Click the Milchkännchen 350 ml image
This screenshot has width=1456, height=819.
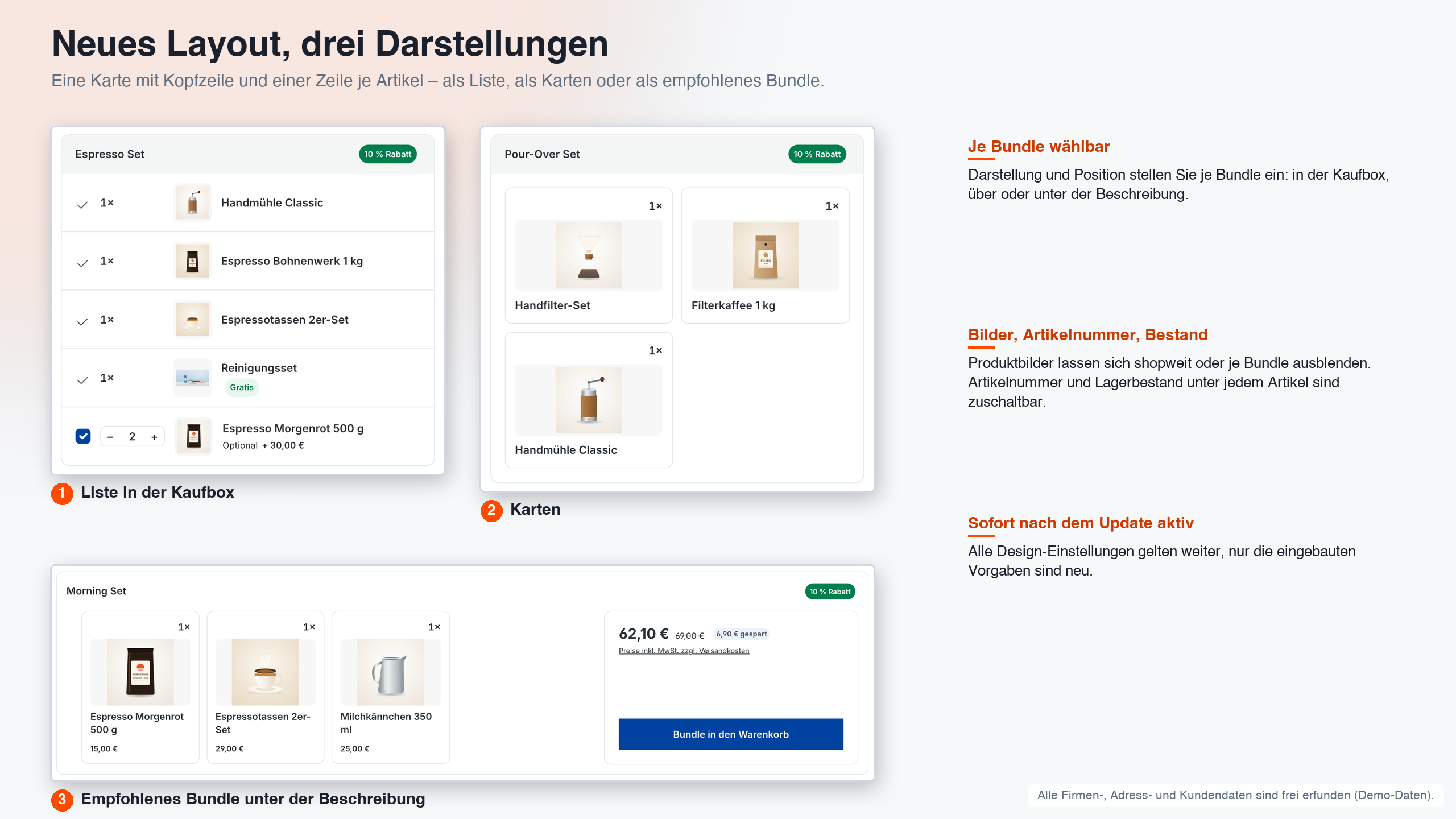tap(391, 672)
